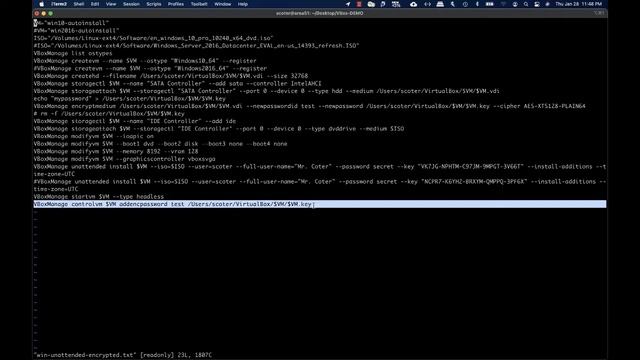Click the terminal window title text
The width and height of the screenshot is (640, 360).
[319, 13]
